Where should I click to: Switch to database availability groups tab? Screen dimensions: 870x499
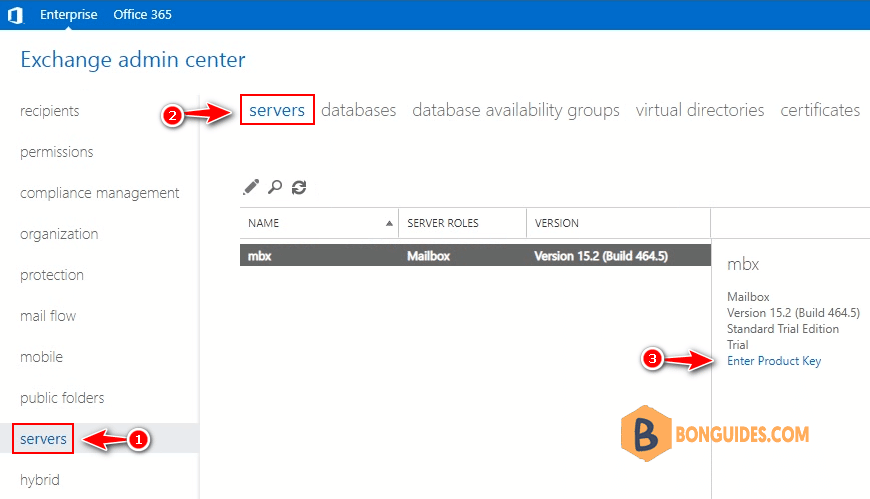(x=515, y=110)
